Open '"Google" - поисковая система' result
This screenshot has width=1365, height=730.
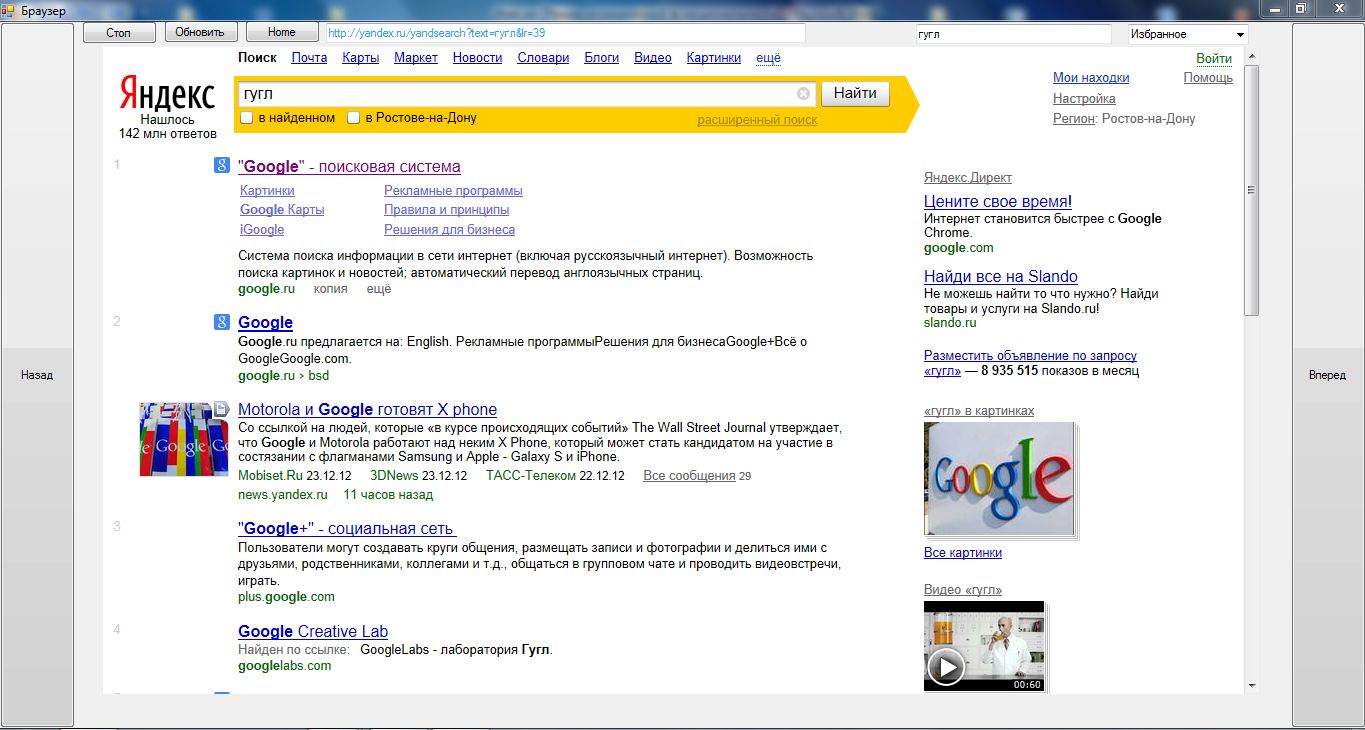click(x=349, y=167)
